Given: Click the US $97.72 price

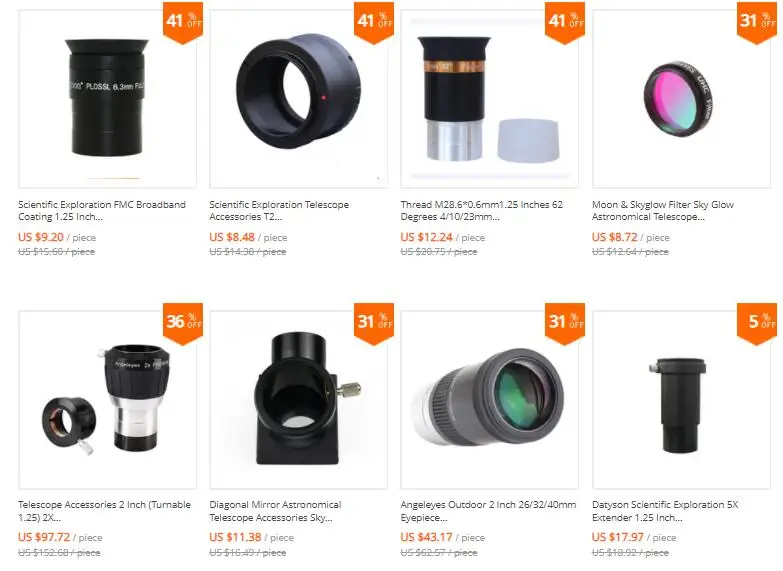Looking at the screenshot, I should click(x=44, y=538).
